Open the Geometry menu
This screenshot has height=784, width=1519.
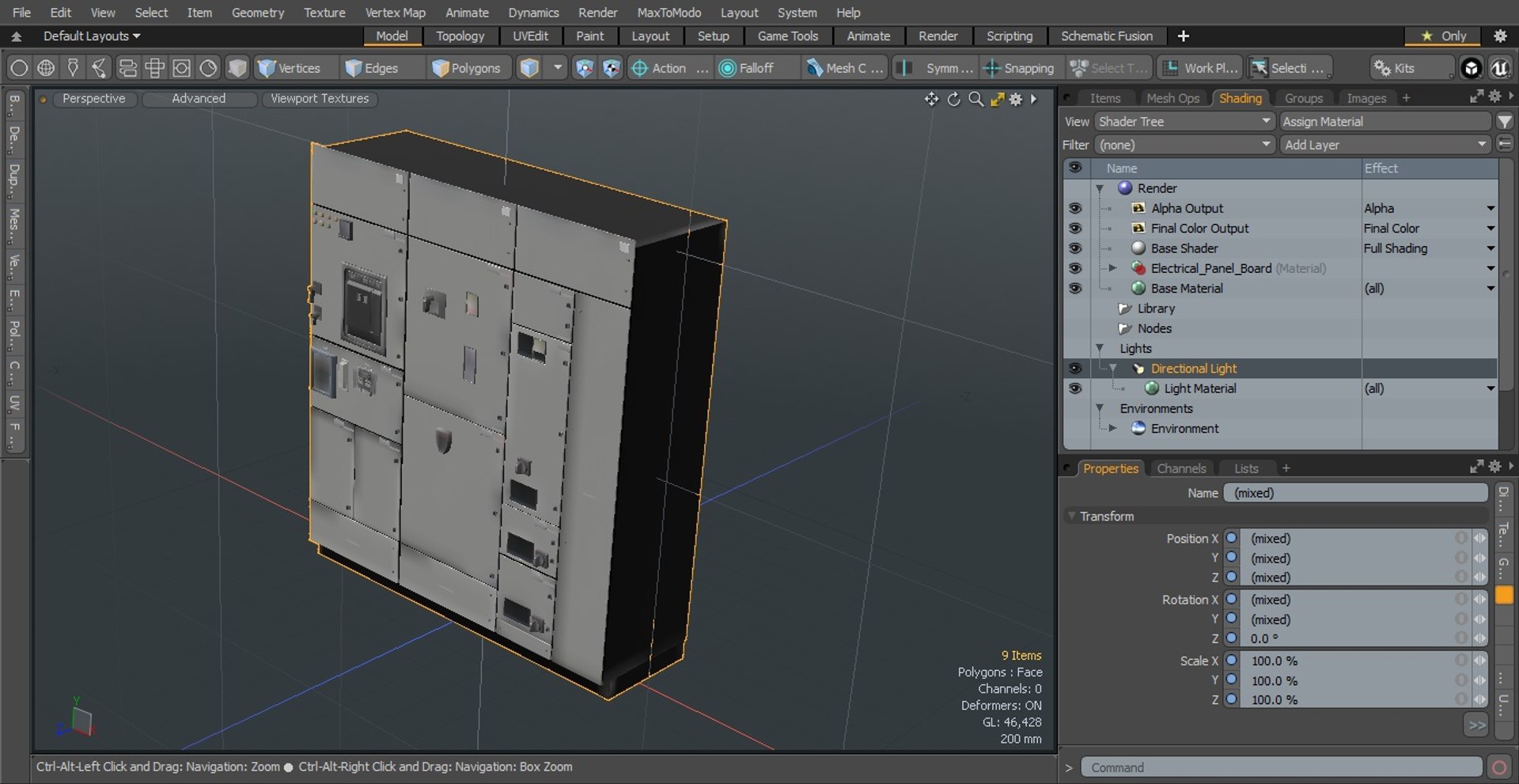coord(257,13)
